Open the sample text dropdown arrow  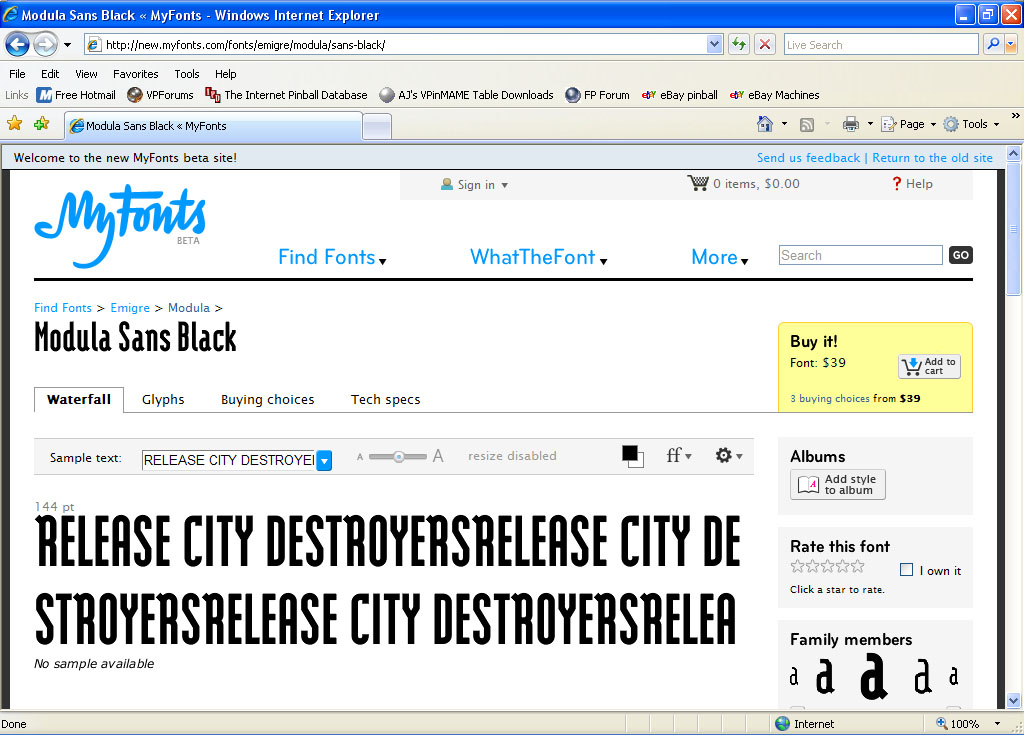(324, 460)
